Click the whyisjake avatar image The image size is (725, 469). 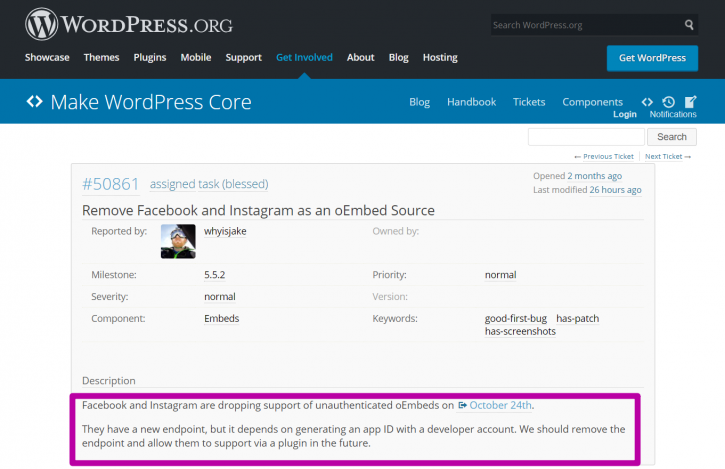178,241
